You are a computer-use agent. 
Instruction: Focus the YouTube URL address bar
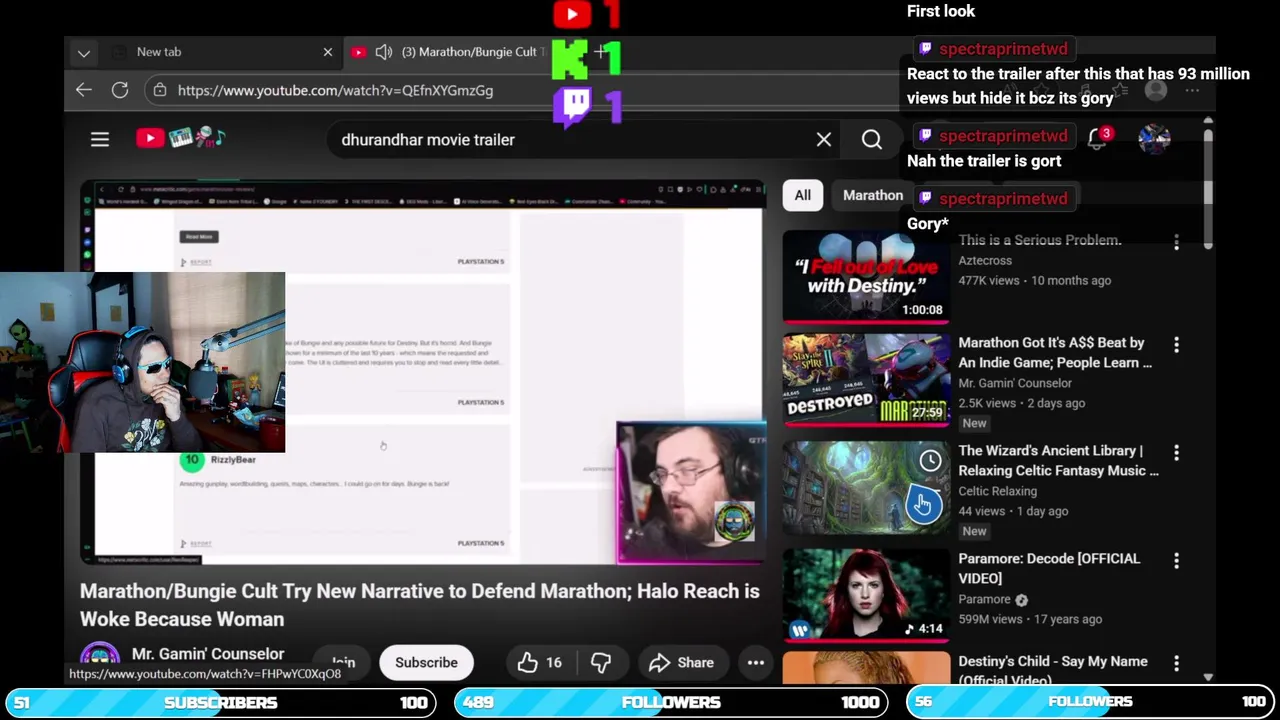(x=335, y=90)
